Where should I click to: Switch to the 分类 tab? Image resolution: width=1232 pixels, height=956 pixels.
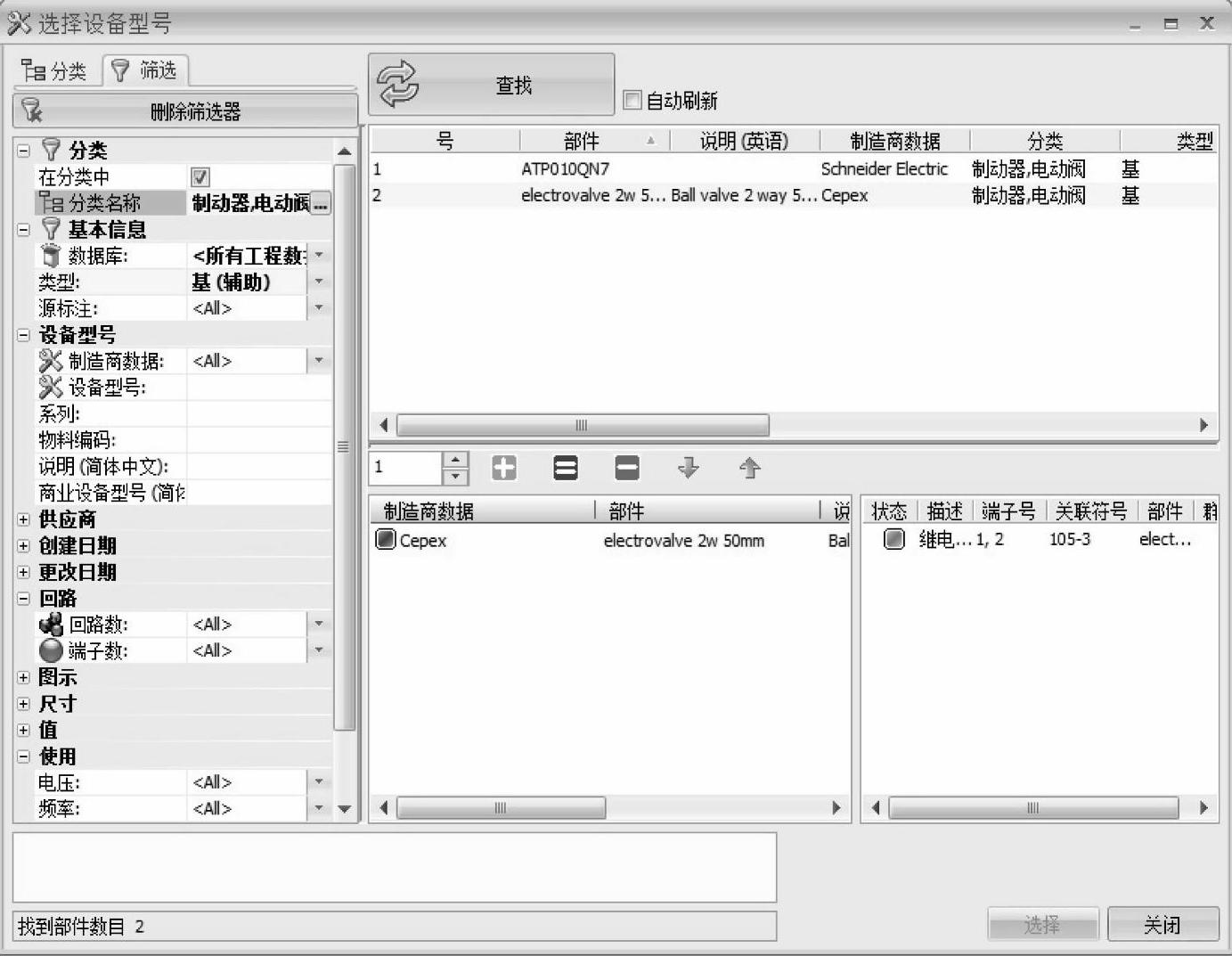point(55,70)
